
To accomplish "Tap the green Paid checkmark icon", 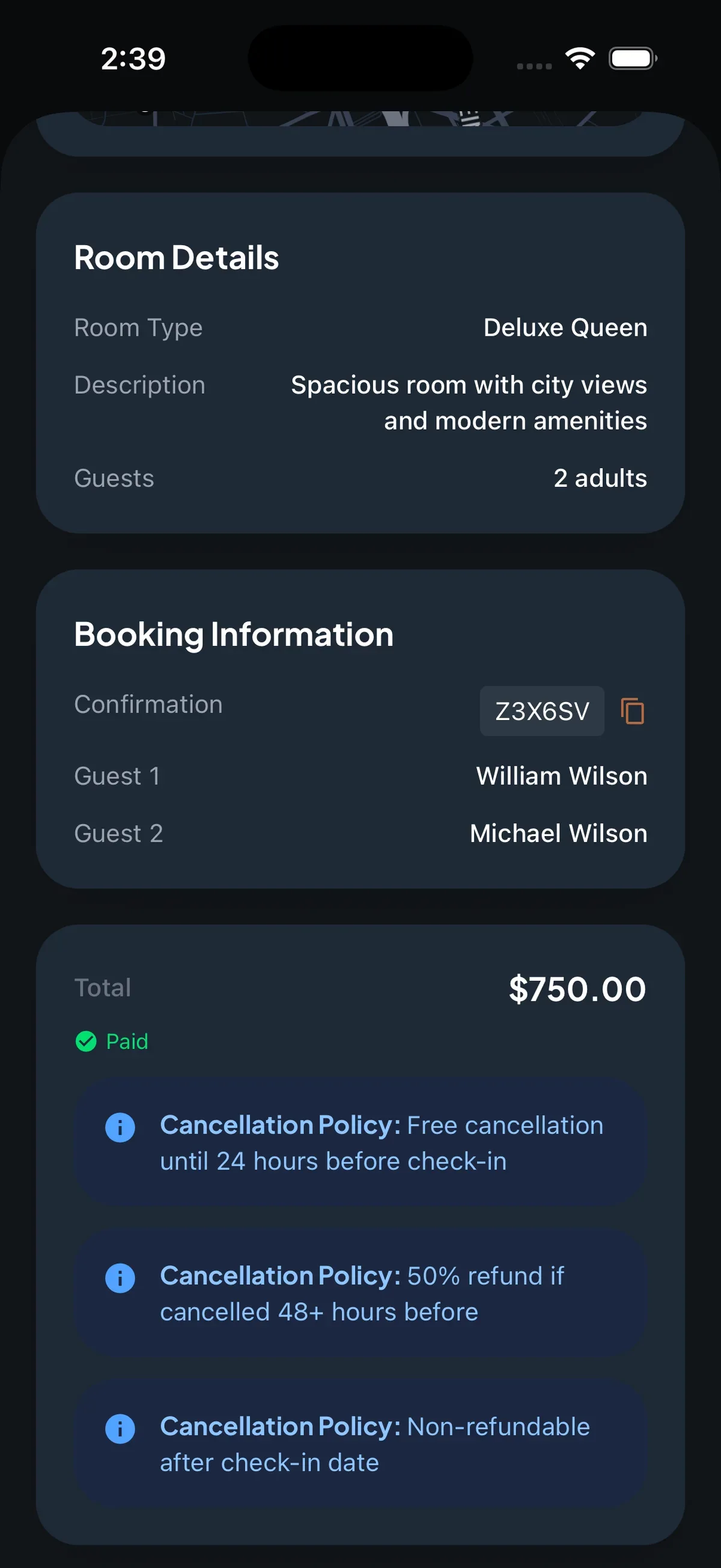I will coord(86,1042).
